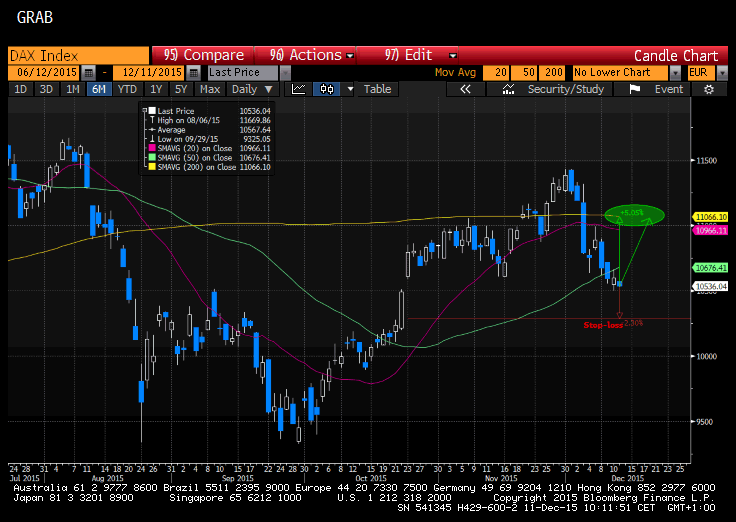Select the 1Y range tab

click(x=156, y=89)
